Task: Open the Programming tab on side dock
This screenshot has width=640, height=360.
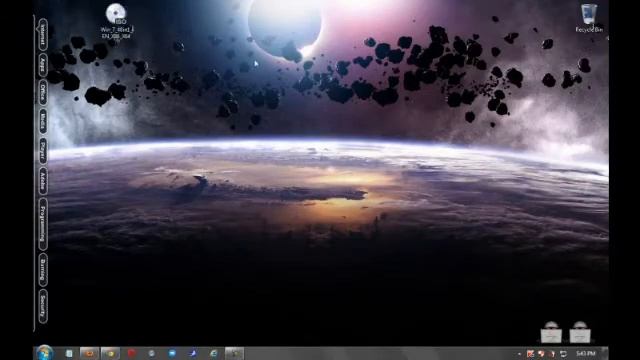Action: click(x=42, y=224)
